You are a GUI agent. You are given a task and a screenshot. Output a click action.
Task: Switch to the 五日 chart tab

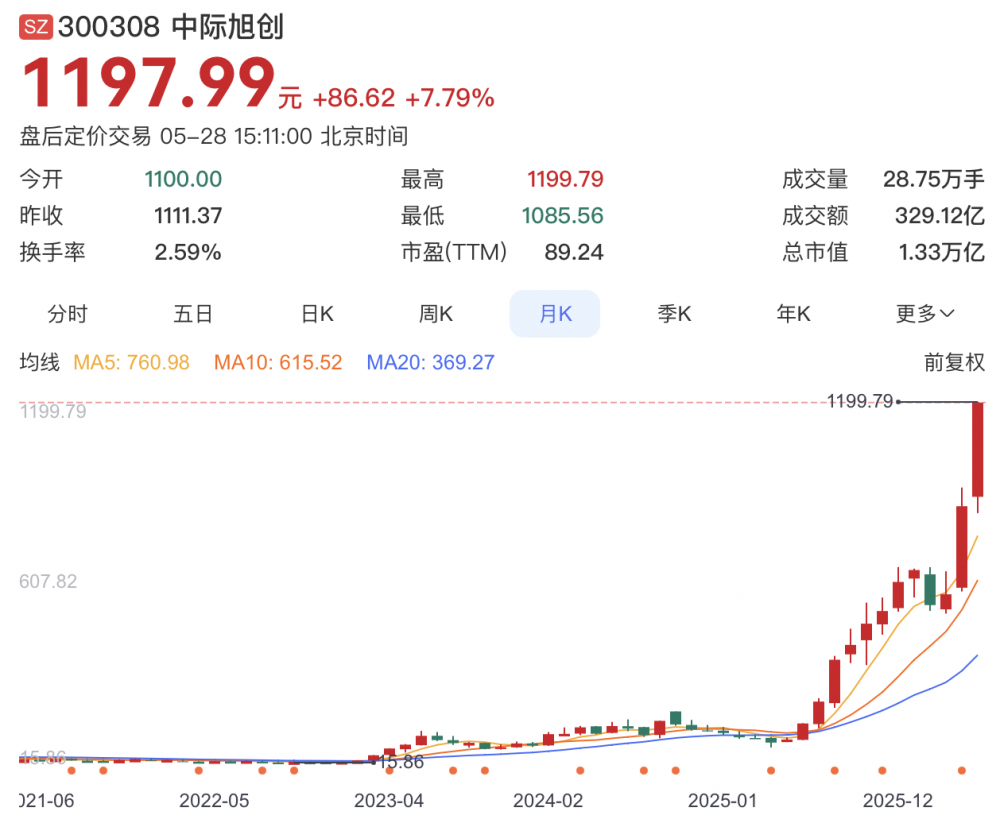coord(193,314)
